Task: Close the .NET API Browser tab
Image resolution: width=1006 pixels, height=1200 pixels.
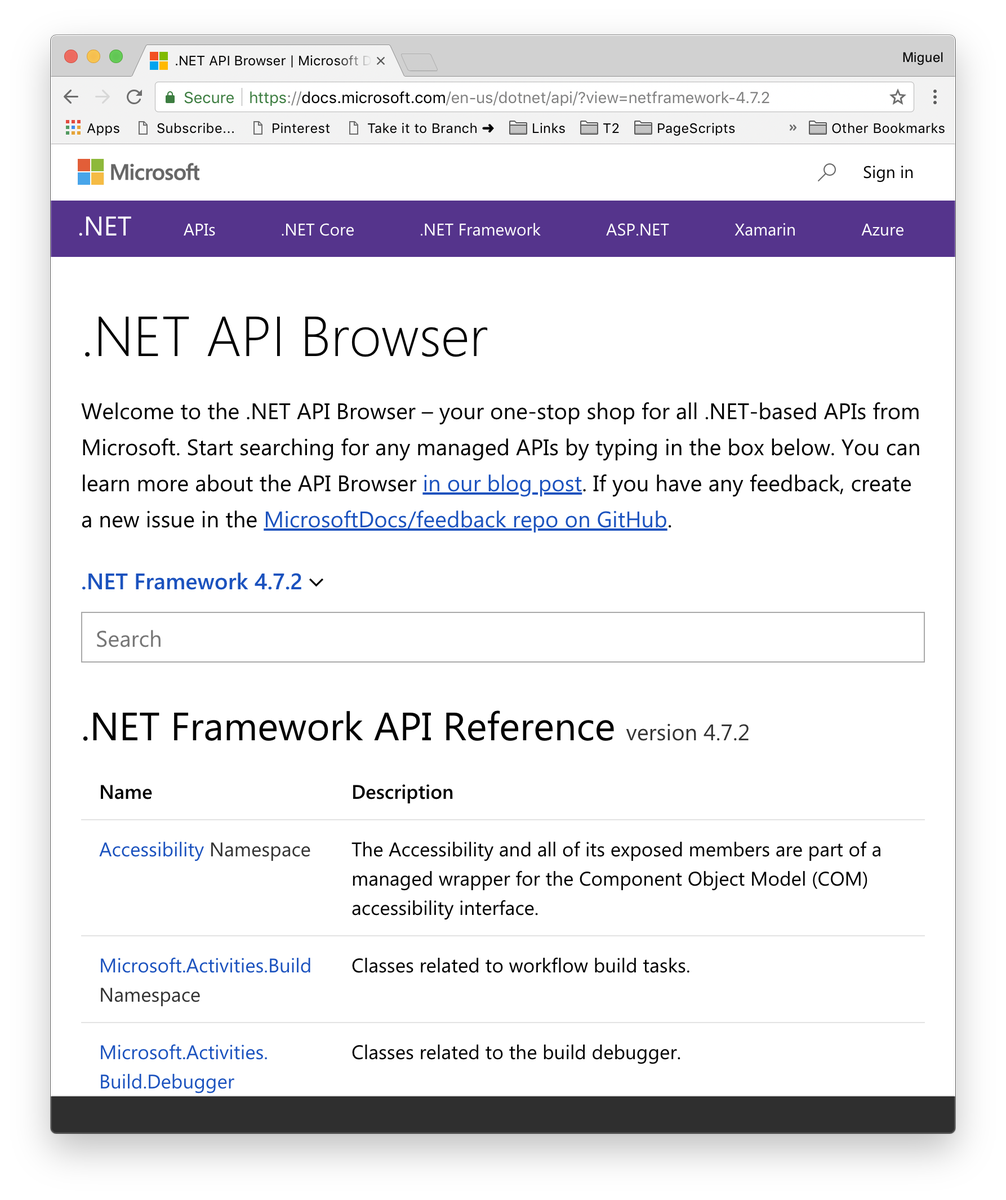Action: click(x=380, y=61)
